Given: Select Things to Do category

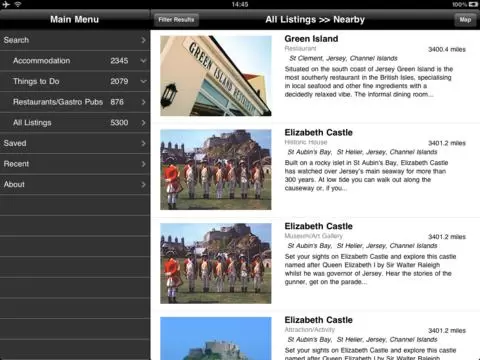Looking at the screenshot, I should coord(75,81).
